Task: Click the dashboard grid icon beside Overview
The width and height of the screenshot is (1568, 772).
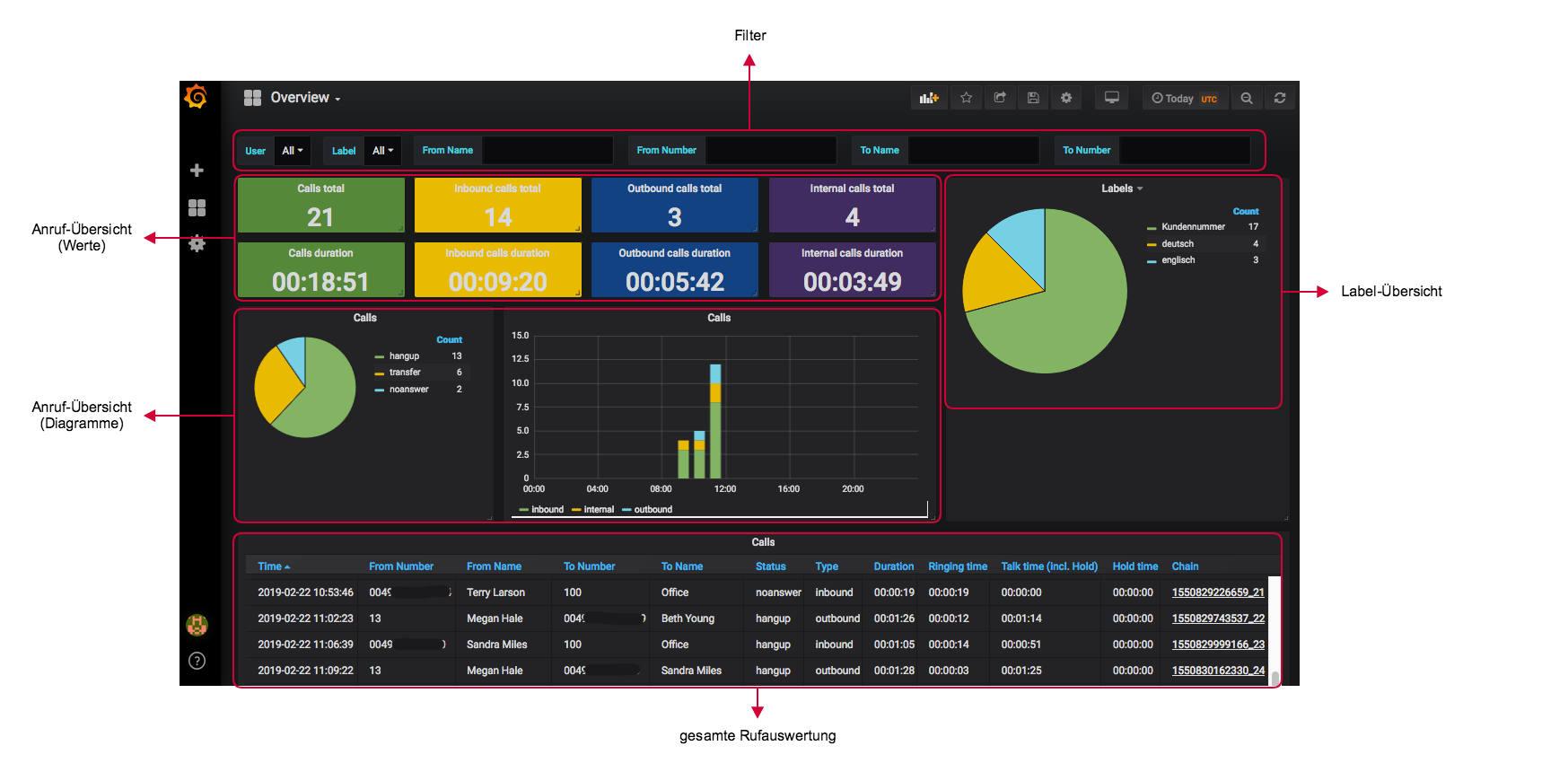Action: 252,98
